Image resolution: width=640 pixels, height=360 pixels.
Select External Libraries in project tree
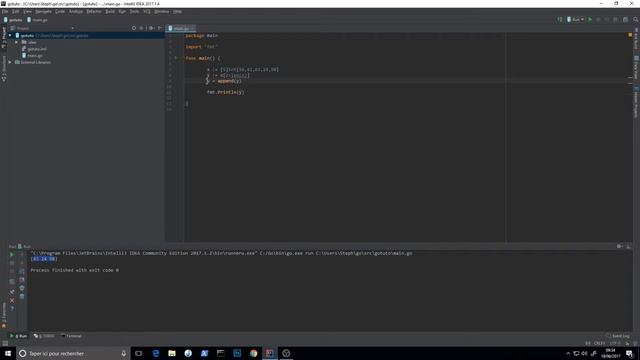[33, 62]
